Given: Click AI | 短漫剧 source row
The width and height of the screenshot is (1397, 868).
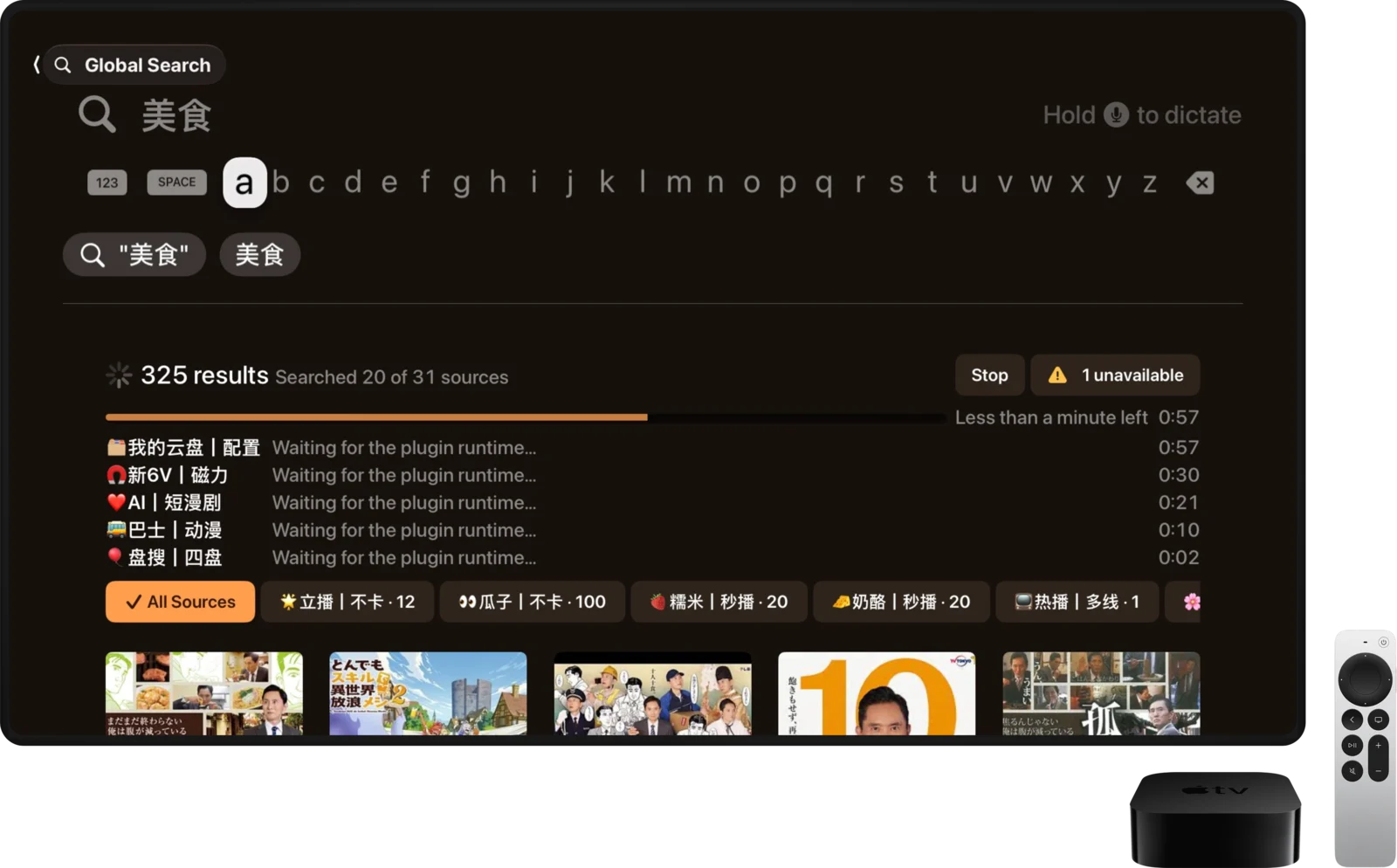Looking at the screenshot, I should pyautogui.click(x=652, y=503).
